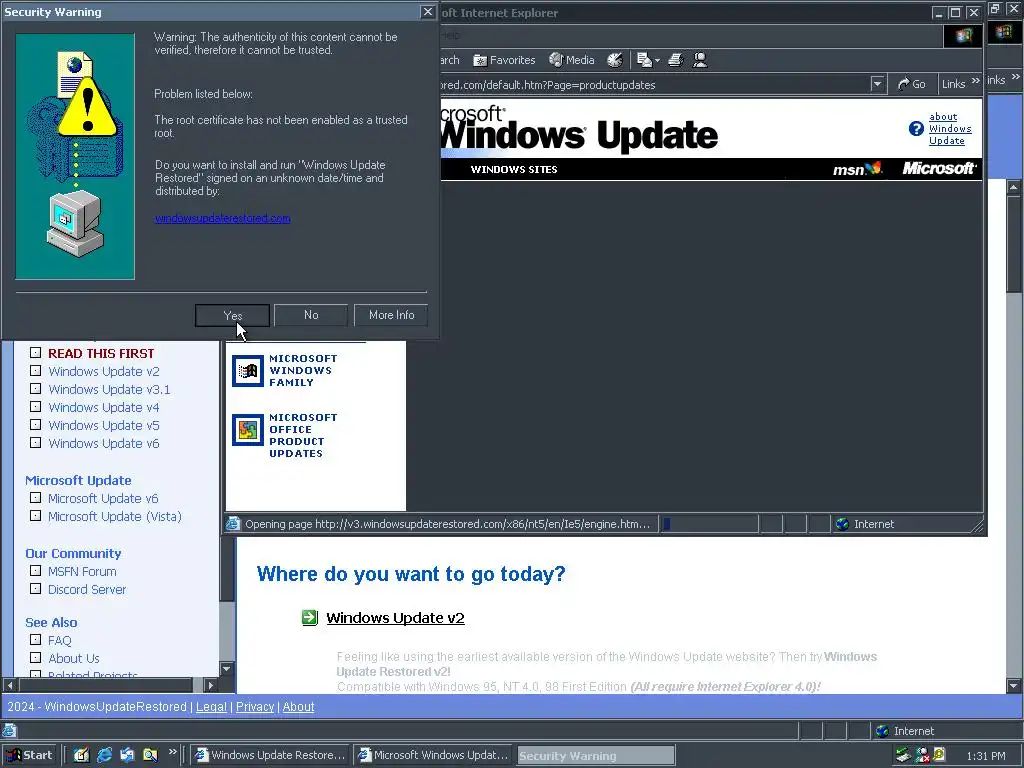The width and height of the screenshot is (1024, 768).
Task: Open the windowsupdaterestored.com certificate link
Action: pos(223,218)
